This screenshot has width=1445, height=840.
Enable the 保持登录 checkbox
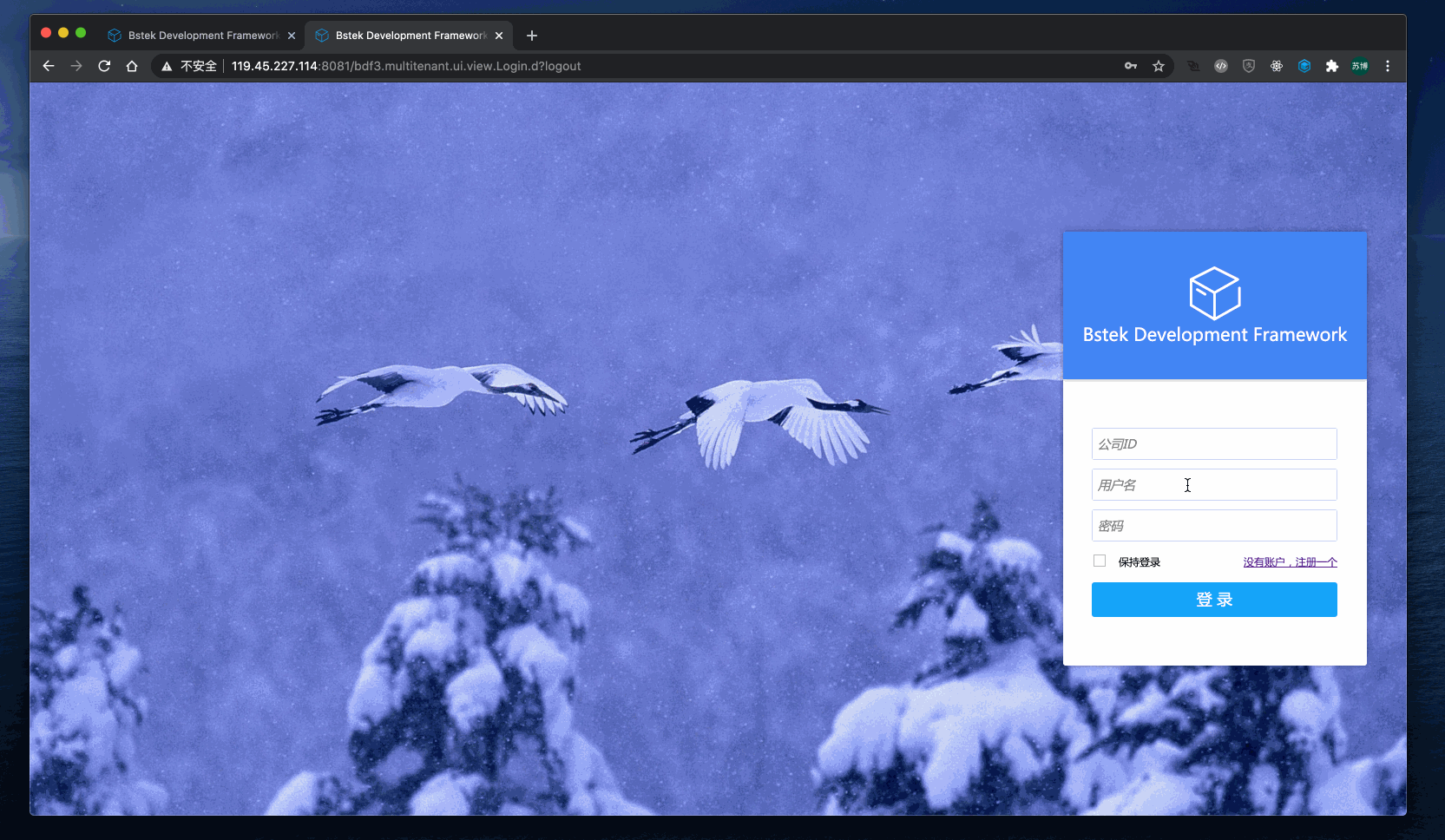click(x=1100, y=561)
